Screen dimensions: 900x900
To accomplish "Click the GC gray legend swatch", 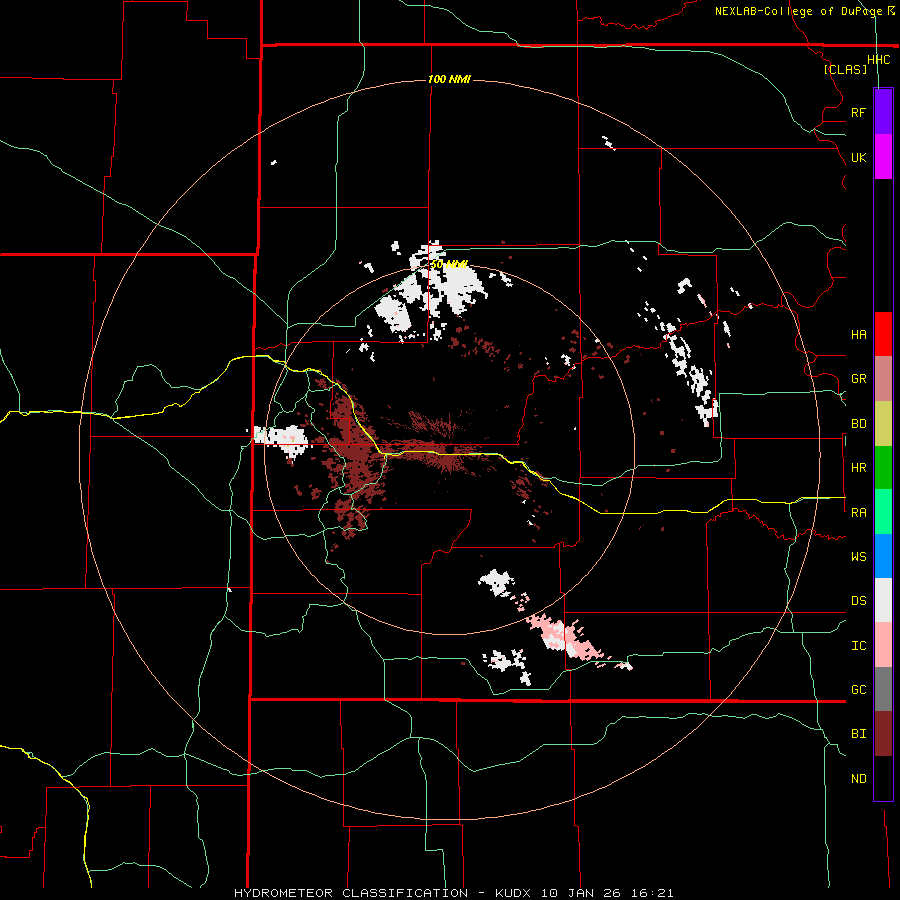I will tap(883, 689).
